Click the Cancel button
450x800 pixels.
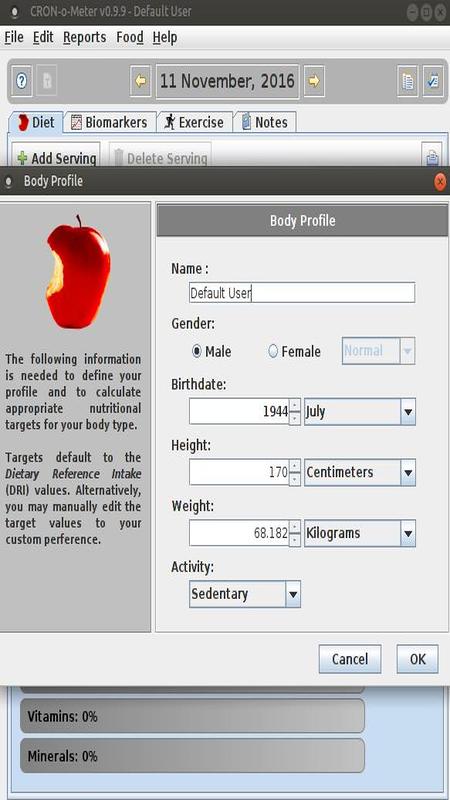click(350, 659)
